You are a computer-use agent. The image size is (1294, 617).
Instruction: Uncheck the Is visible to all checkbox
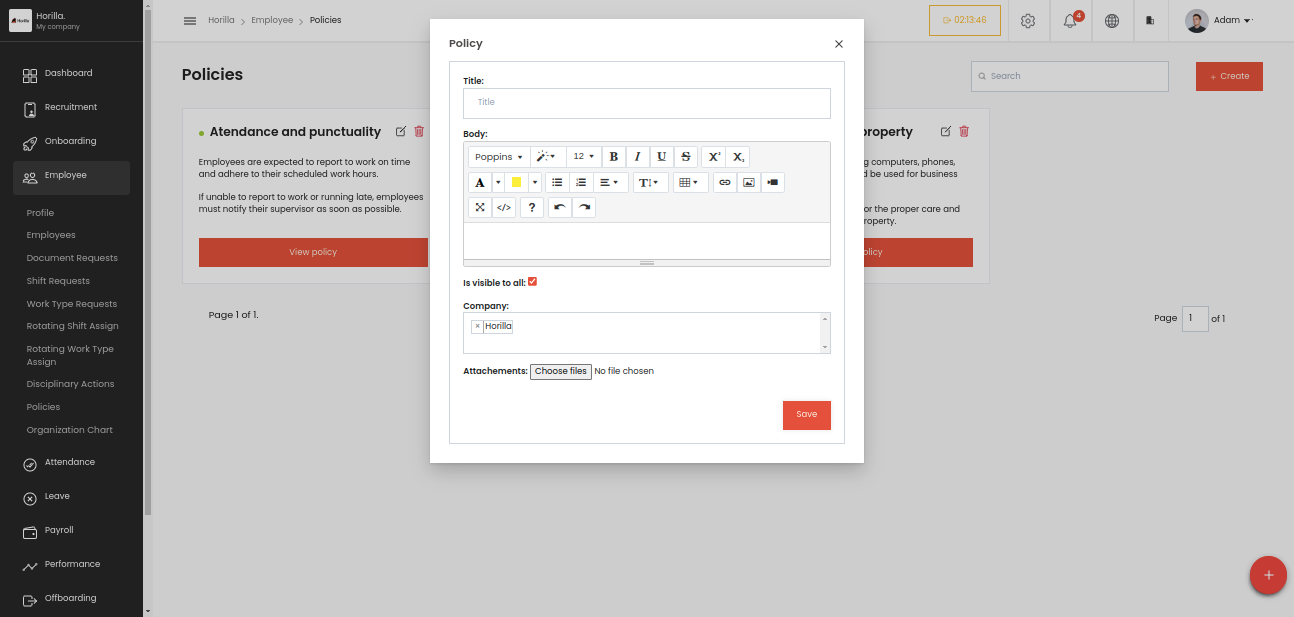click(532, 282)
